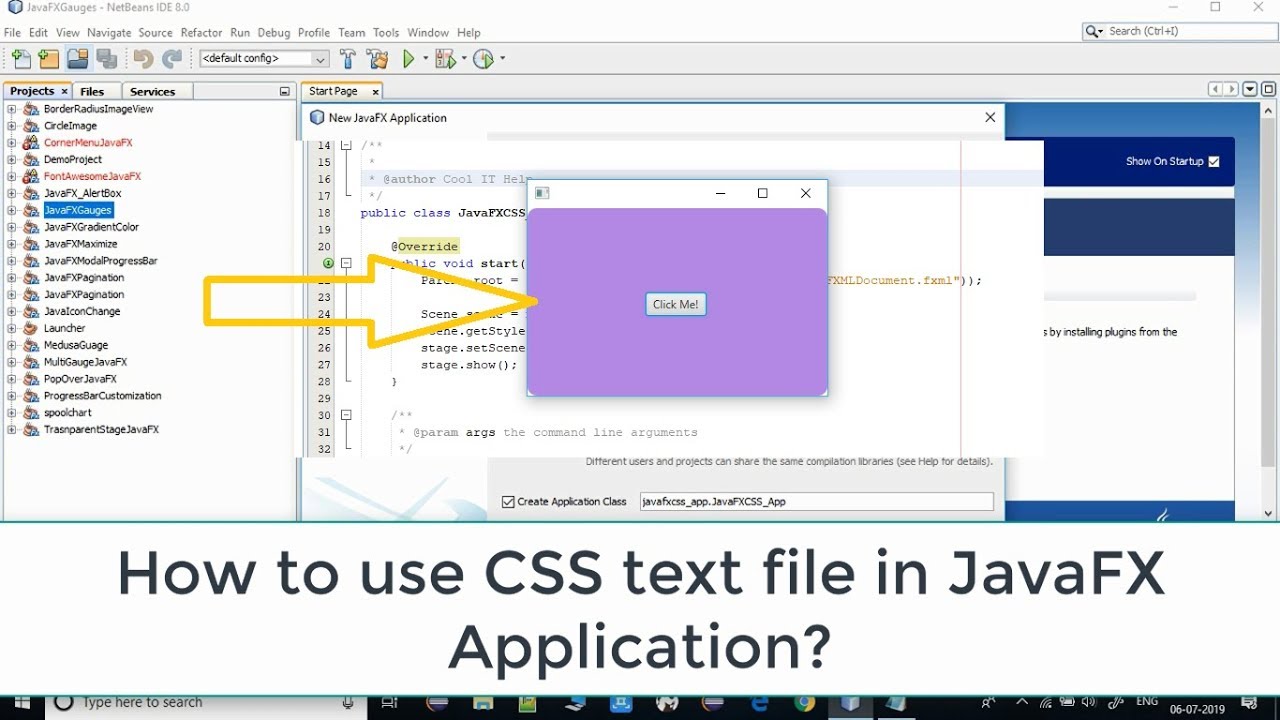Open the File menu

12,33
